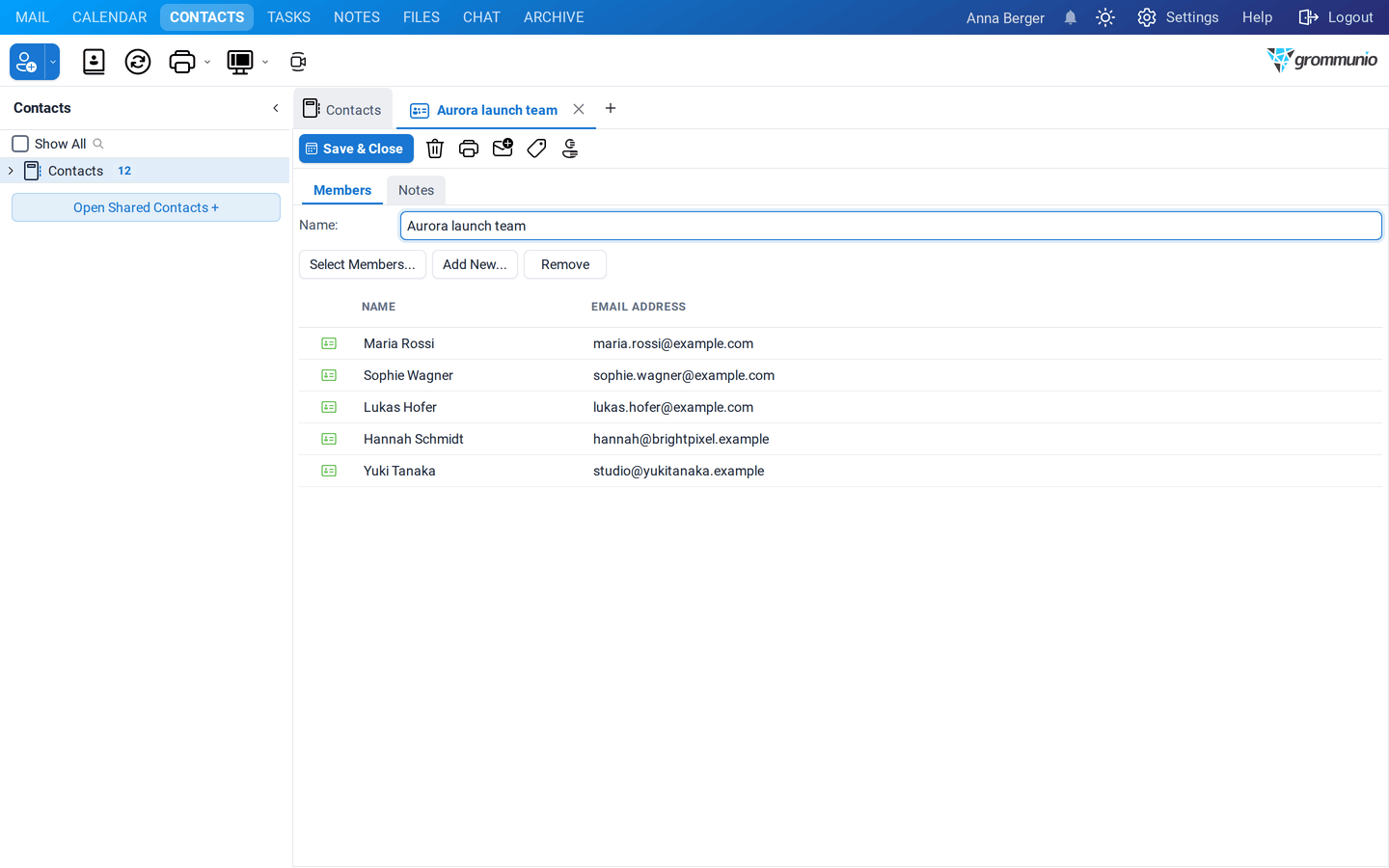Toggle the Show All checkbox
1389x868 pixels.
20,144
